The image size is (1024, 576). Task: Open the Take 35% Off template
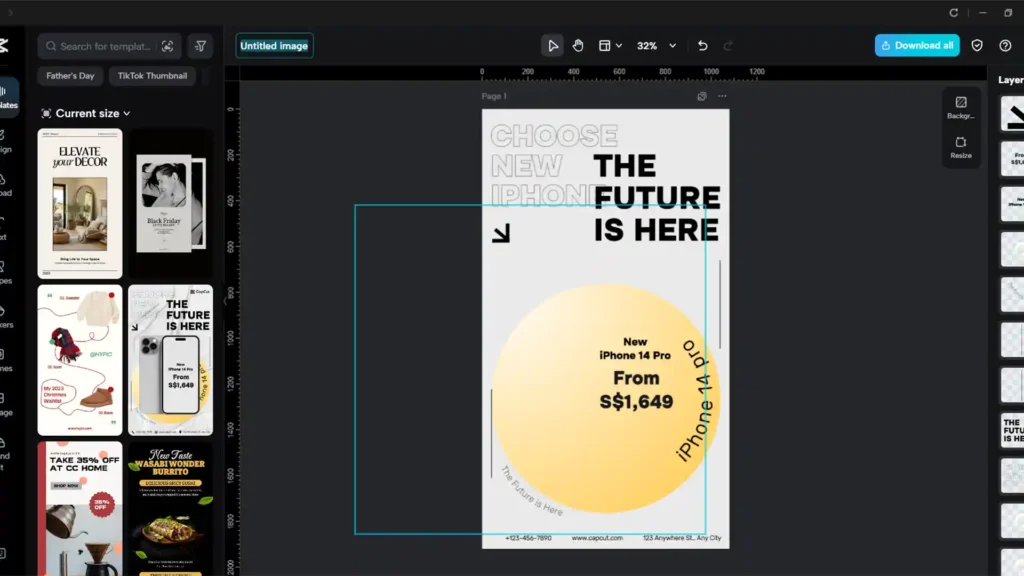[80, 509]
